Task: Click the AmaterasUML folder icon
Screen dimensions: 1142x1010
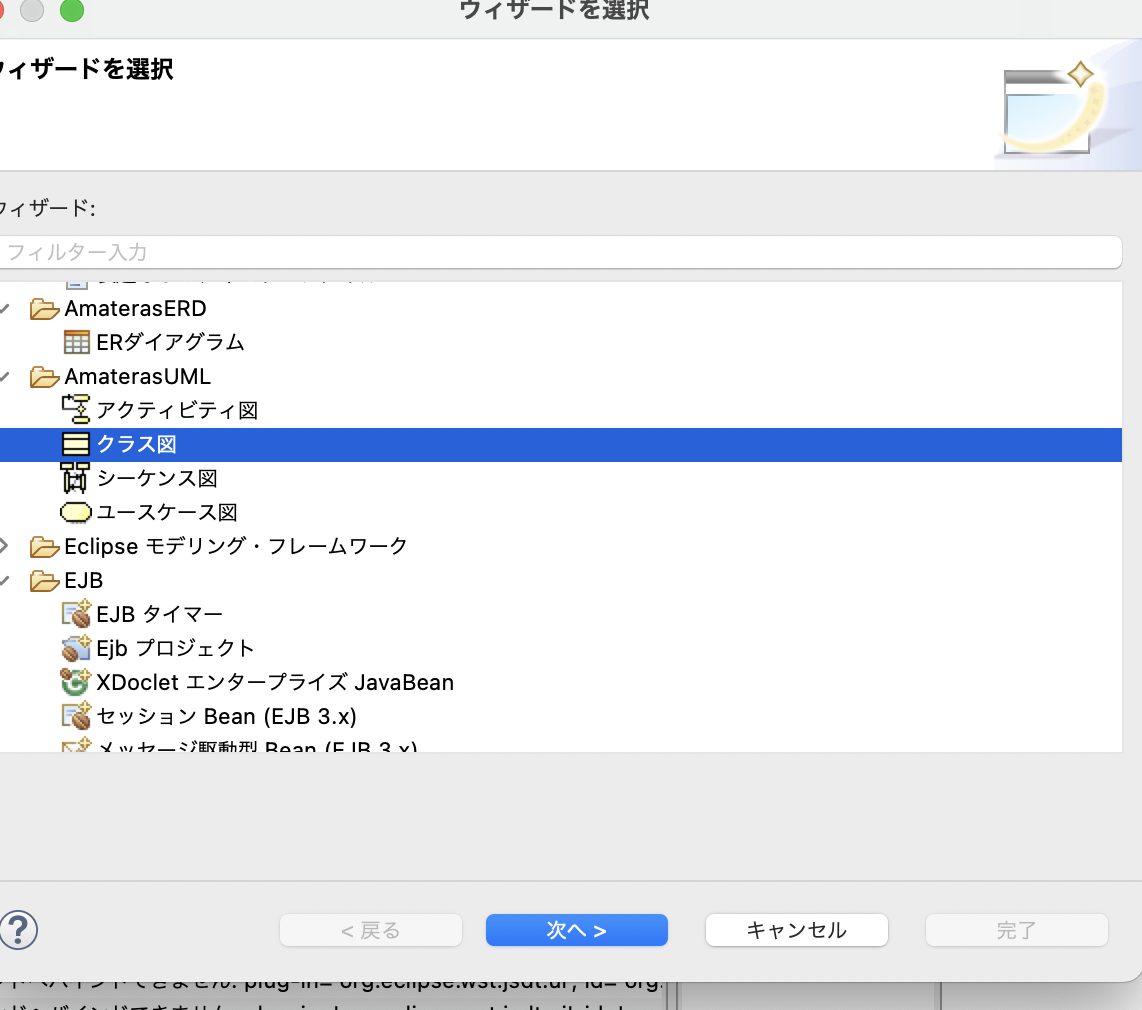Action: 46,377
